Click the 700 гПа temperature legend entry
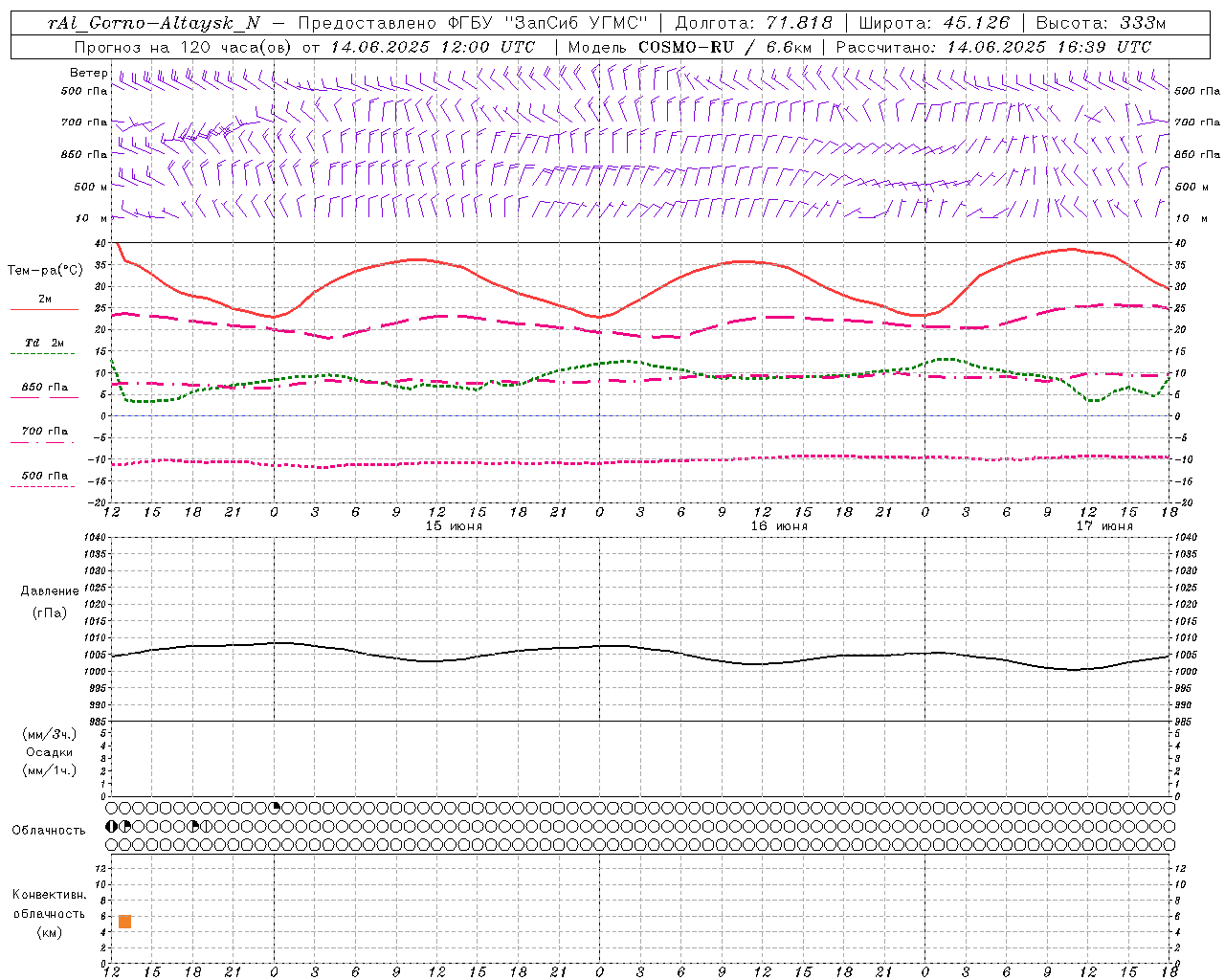This screenshot has height=980, width=1225. (x=45, y=432)
